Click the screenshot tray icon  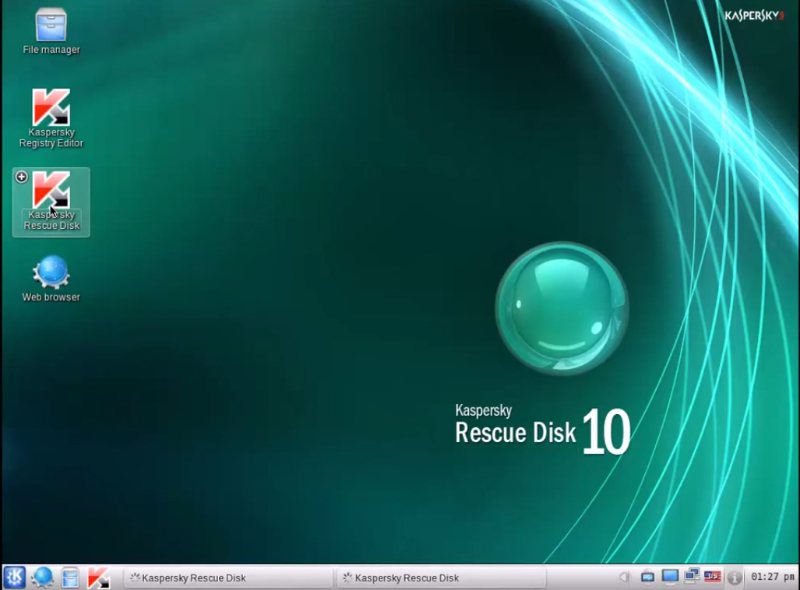coord(648,577)
